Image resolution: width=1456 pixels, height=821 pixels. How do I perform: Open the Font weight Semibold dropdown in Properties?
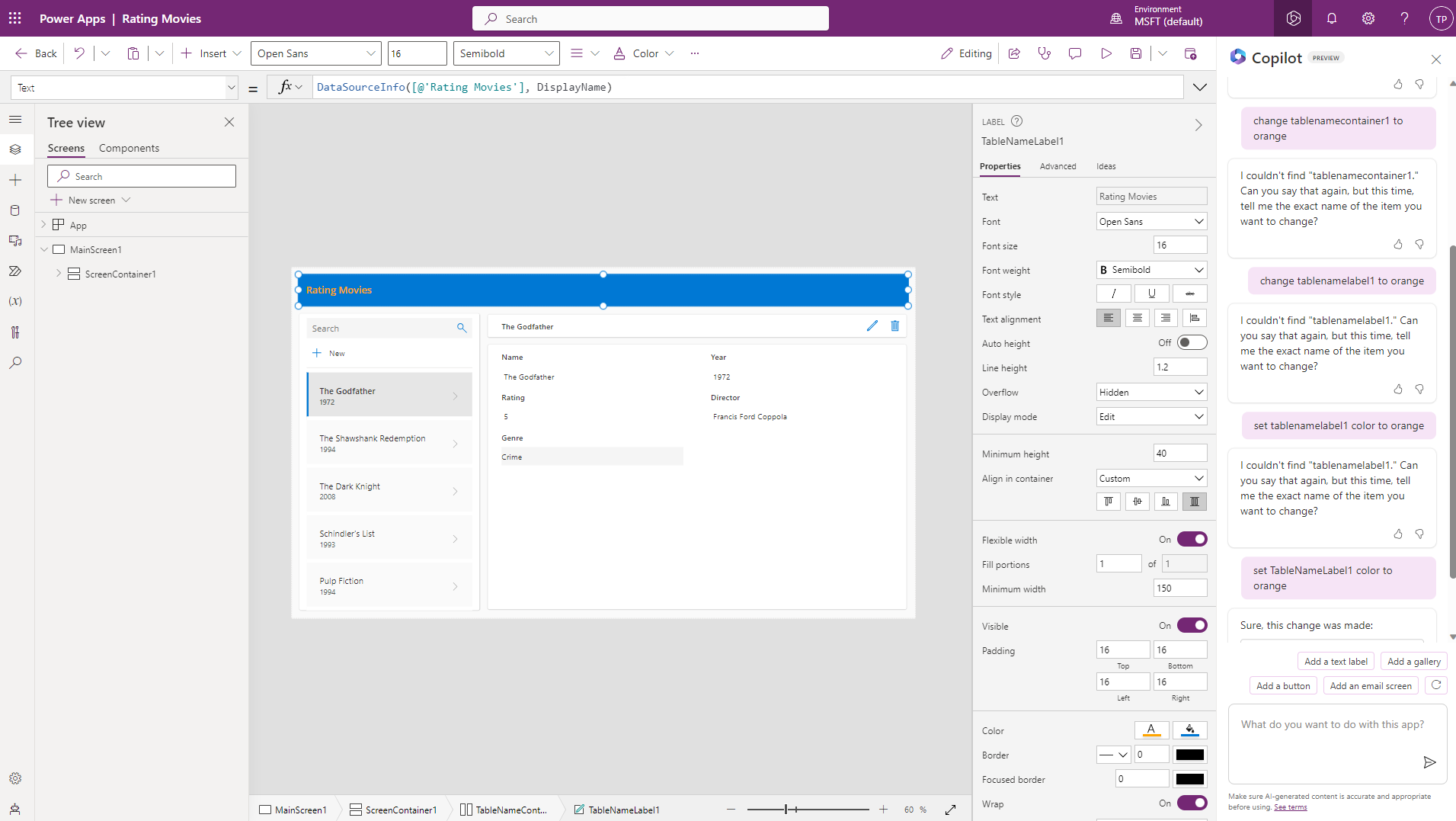tap(1151, 270)
